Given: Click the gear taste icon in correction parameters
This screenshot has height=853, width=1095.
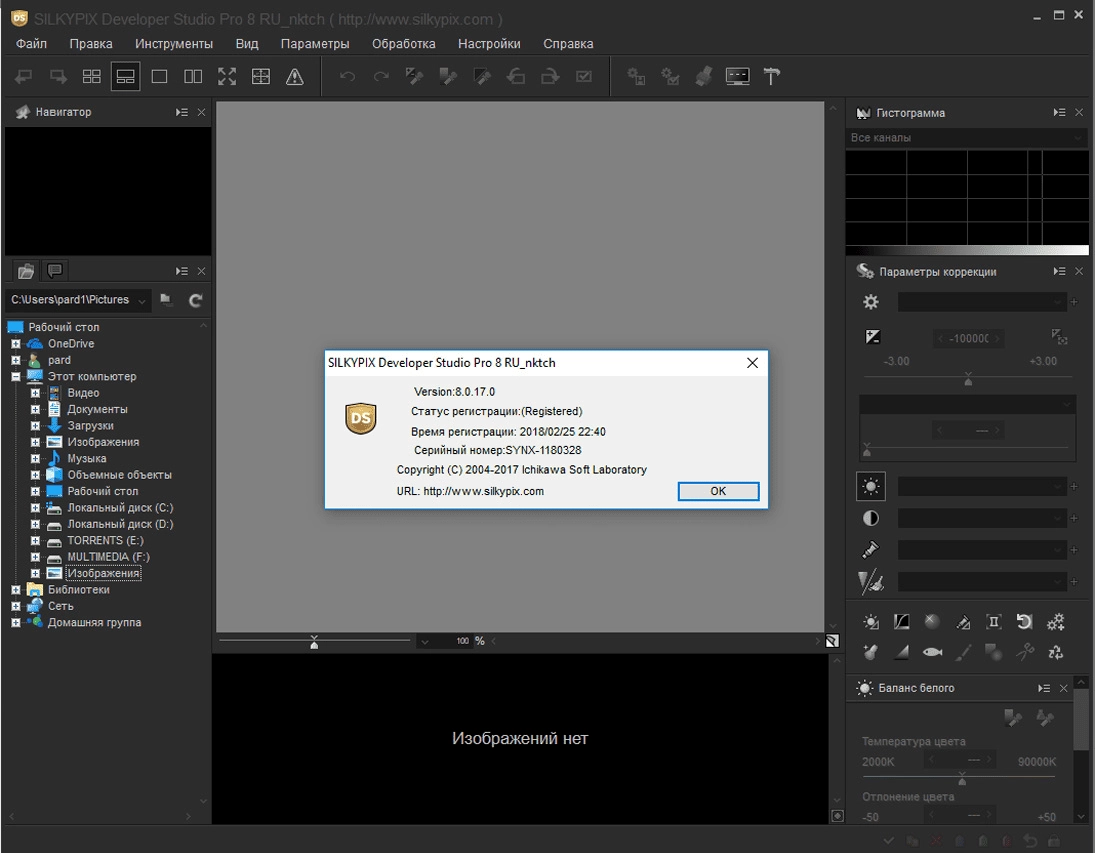Looking at the screenshot, I should pos(871,302).
